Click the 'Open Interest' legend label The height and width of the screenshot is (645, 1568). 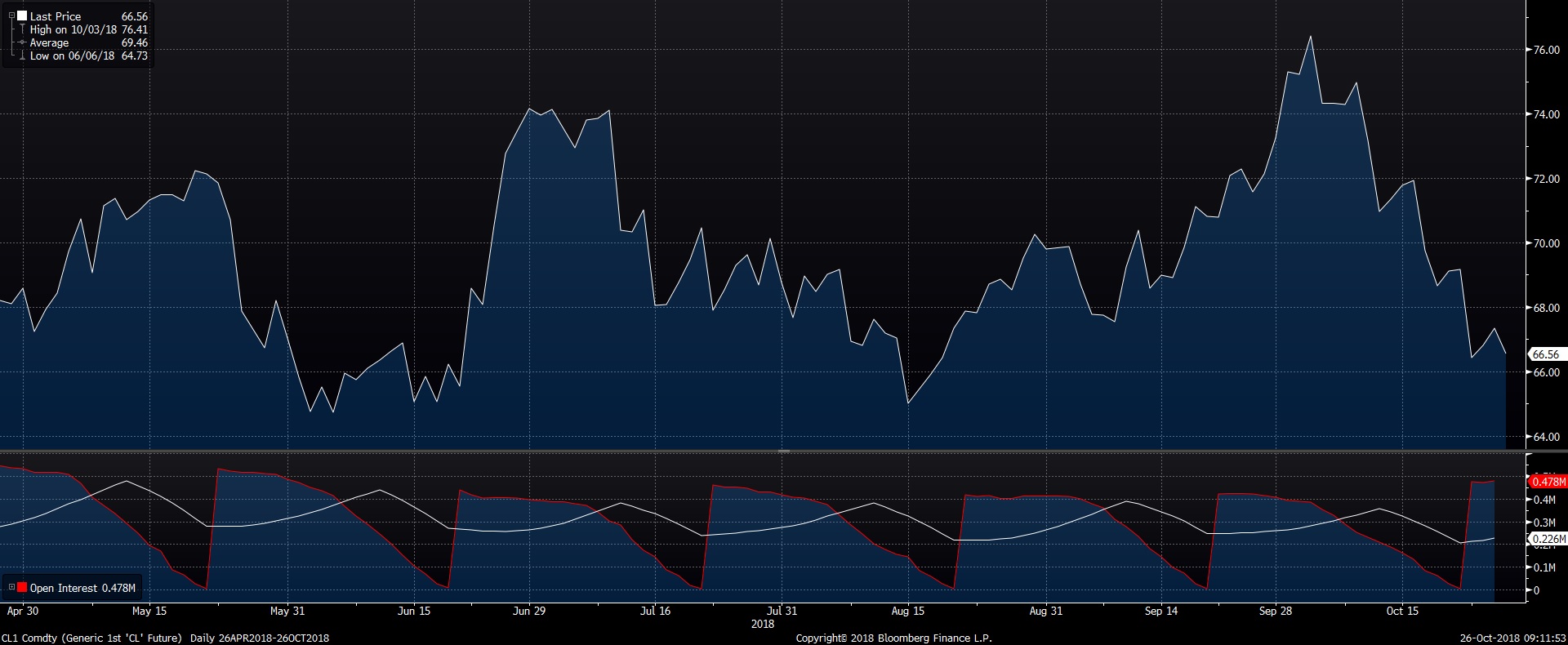pos(65,588)
